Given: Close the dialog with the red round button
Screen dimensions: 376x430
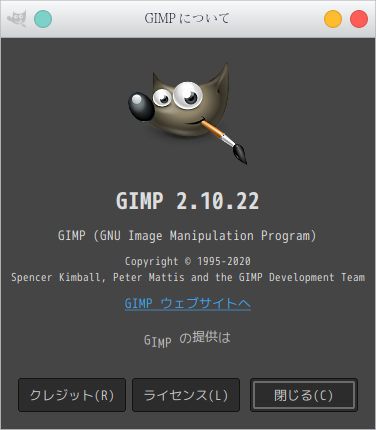Looking at the screenshot, I should click(359, 19).
